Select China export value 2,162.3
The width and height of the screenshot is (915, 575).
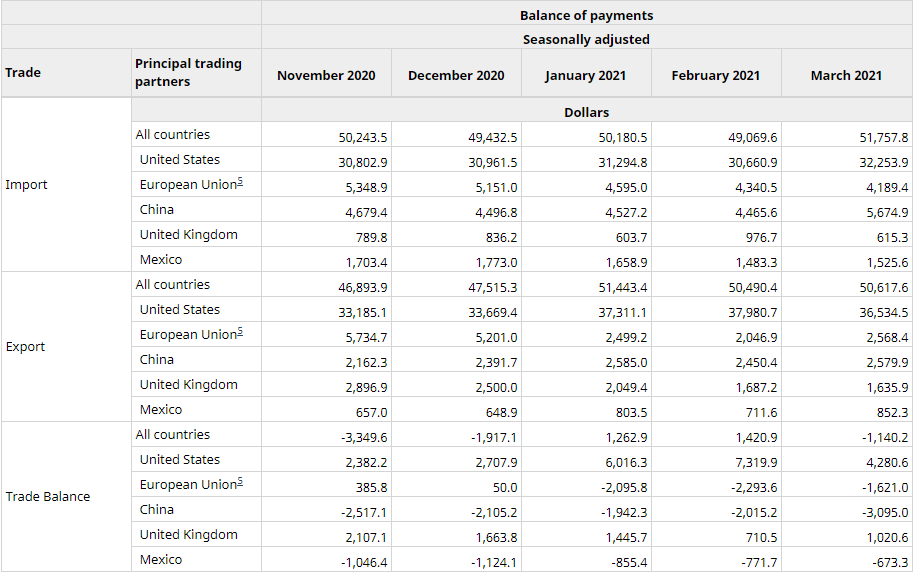[366, 363]
